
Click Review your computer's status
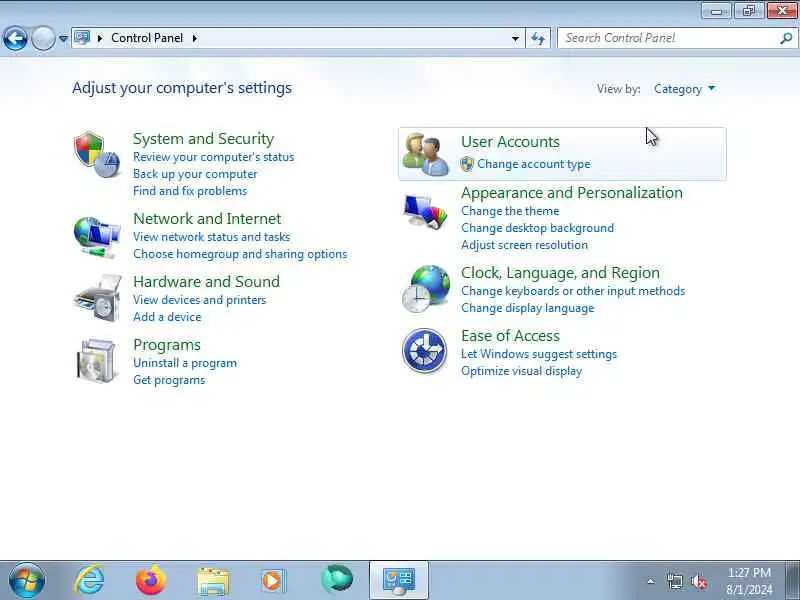(213, 157)
